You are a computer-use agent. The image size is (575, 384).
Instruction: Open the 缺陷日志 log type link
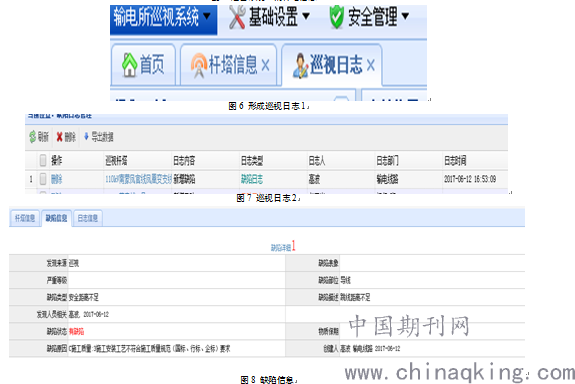coord(252,179)
